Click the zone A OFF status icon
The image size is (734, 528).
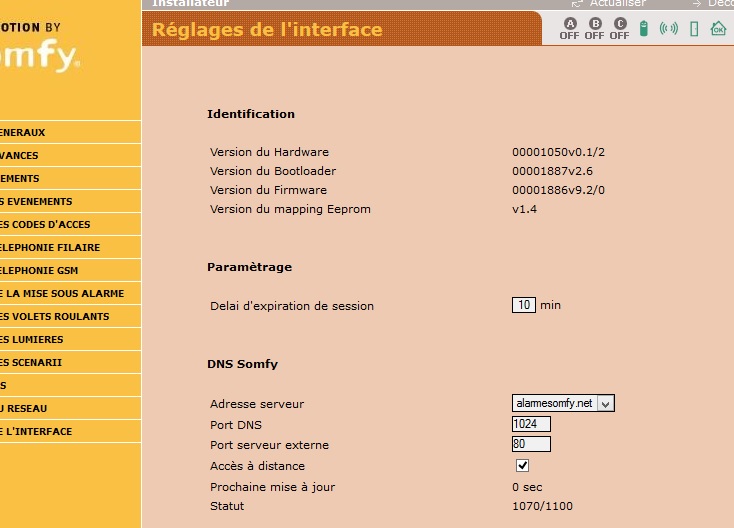(569, 28)
